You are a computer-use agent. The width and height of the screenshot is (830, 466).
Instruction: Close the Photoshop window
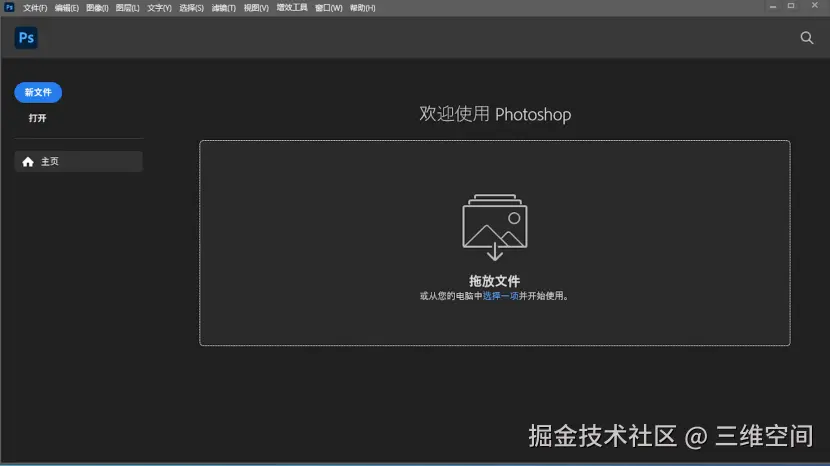[815, 5]
